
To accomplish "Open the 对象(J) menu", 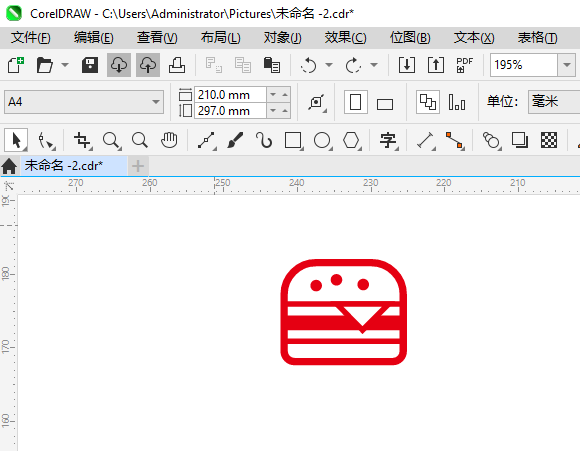I will (283, 38).
